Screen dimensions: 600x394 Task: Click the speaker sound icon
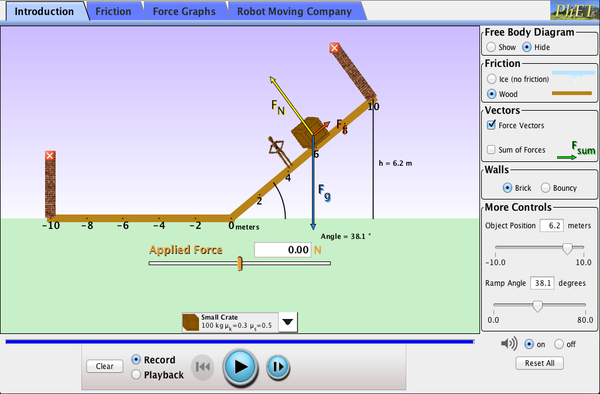tap(509, 344)
